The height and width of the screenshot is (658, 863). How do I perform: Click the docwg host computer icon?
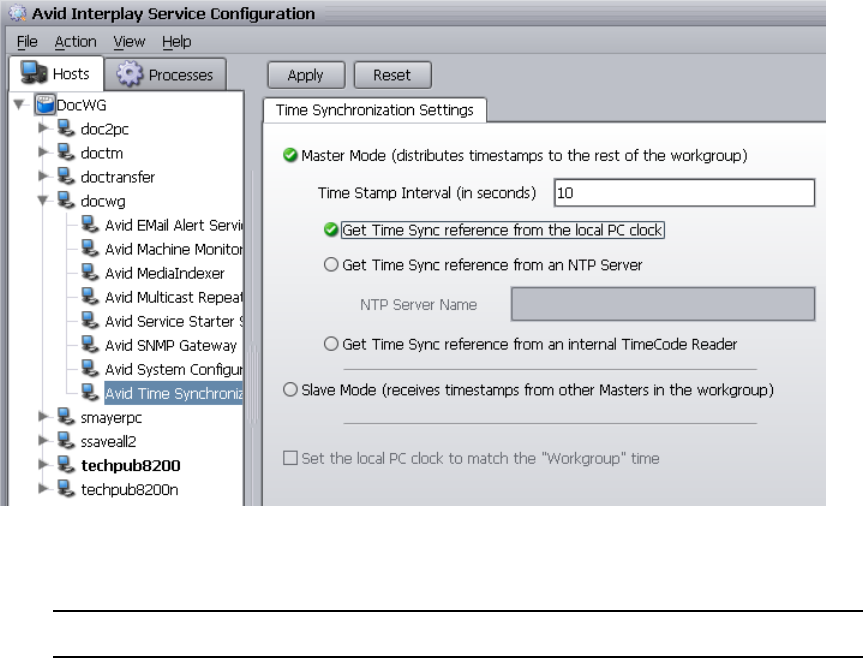(66, 201)
